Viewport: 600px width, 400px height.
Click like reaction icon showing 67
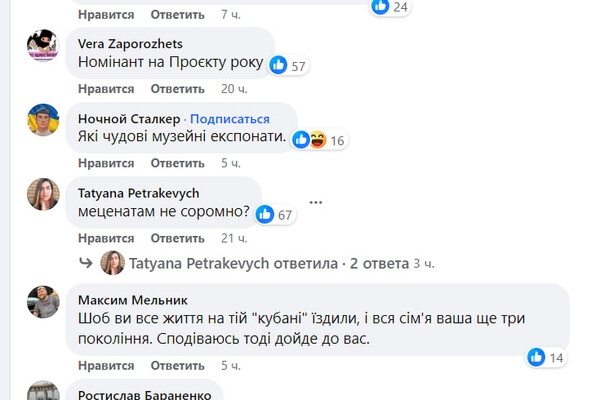[x=264, y=213]
